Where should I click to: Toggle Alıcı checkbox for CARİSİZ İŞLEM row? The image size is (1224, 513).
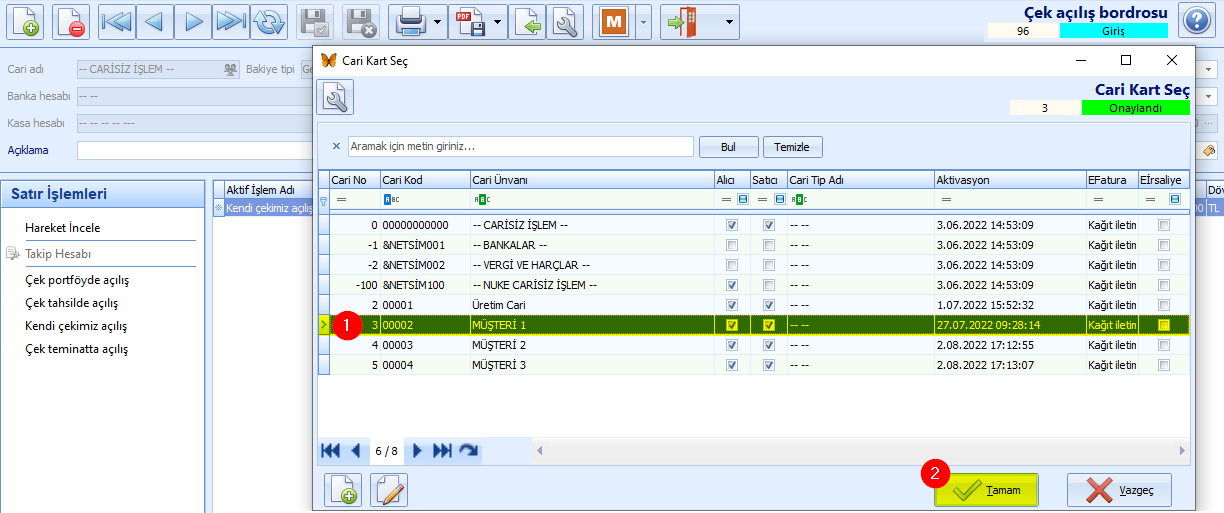[x=732, y=226]
